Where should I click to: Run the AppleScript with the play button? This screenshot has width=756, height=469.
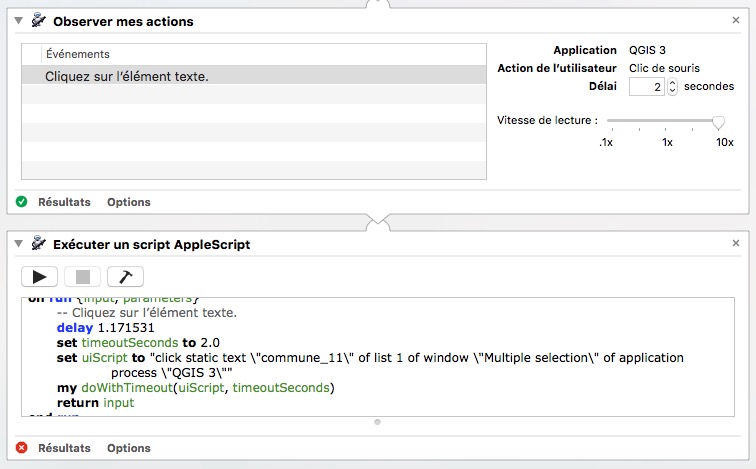pos(40,277)
